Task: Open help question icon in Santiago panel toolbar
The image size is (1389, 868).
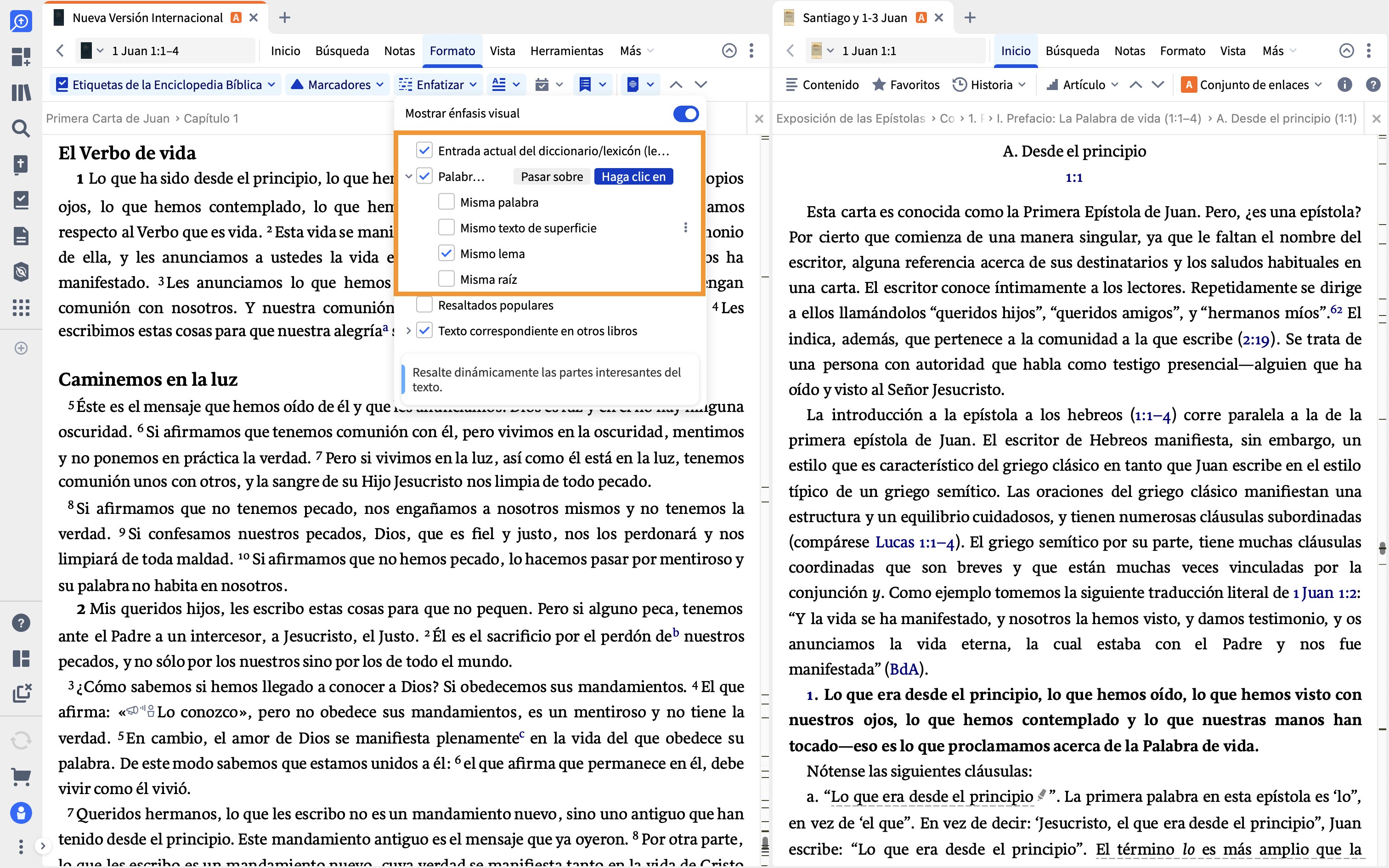Action: click(x=1373, y=85)
